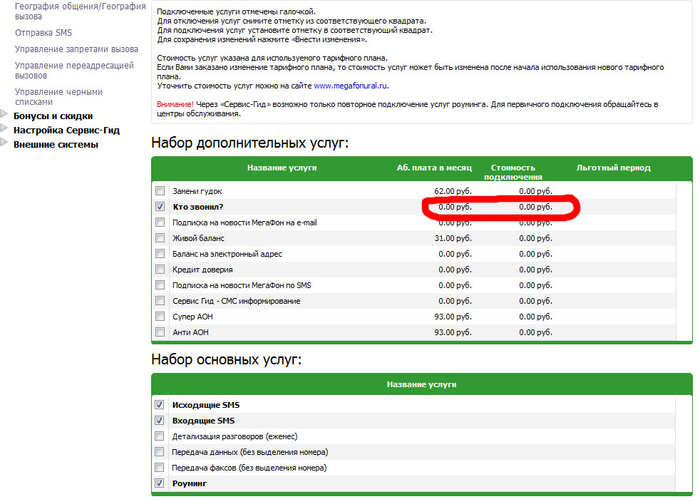Uncheck the Входящие SMS service
This screenshot has width=700, height=502.
tap(160, 421)
